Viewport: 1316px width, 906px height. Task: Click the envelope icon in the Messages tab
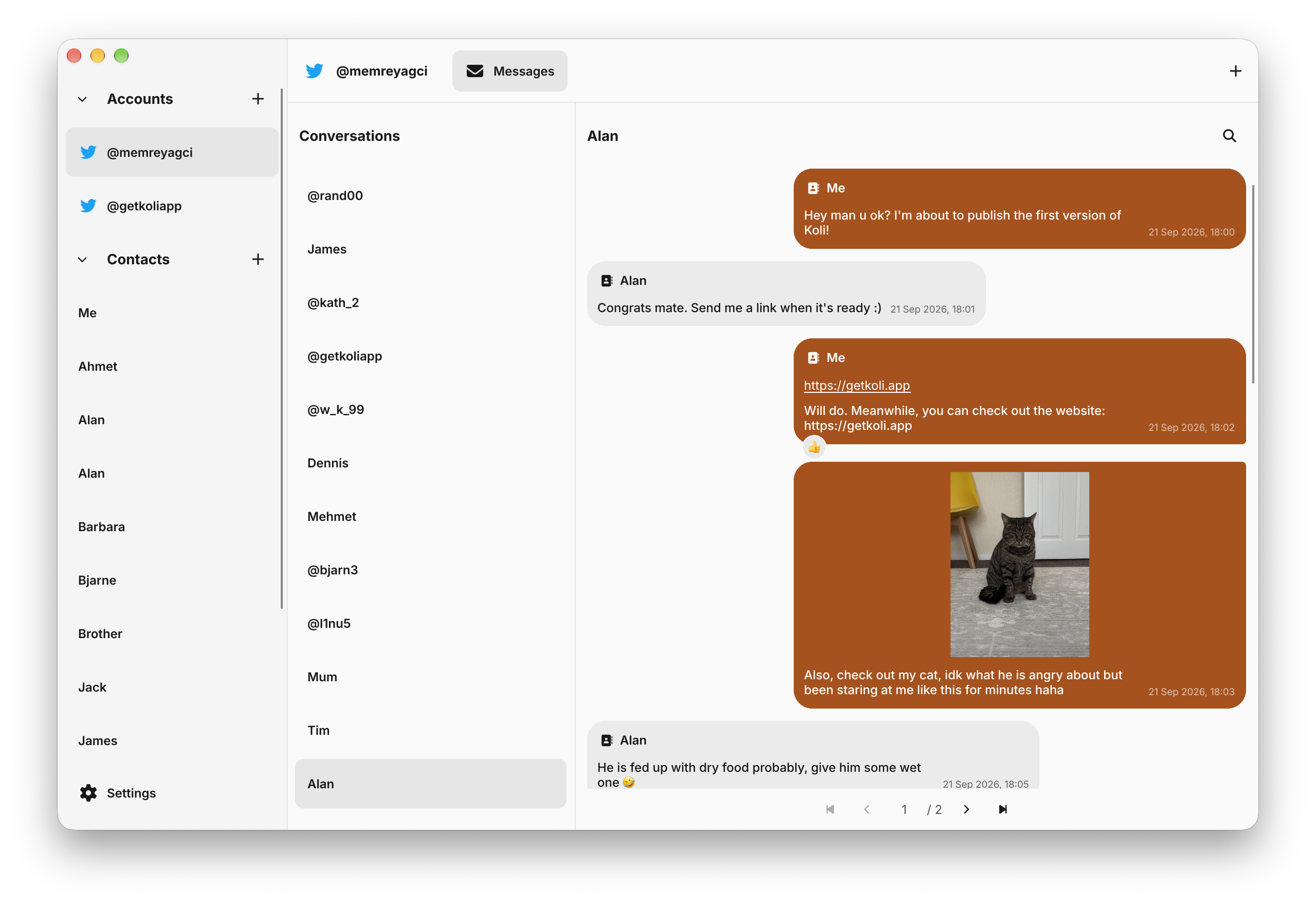click(475, 71)
